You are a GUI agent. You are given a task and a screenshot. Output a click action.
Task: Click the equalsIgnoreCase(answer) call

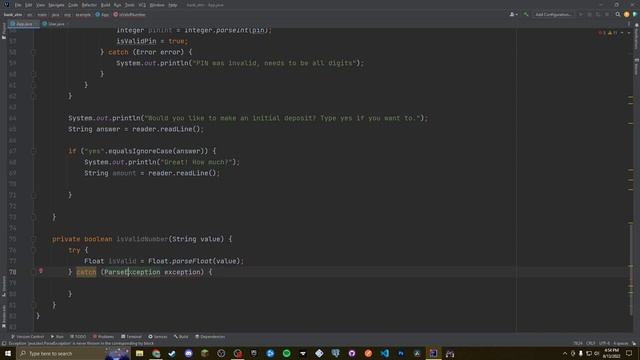(x=158, y=151)
